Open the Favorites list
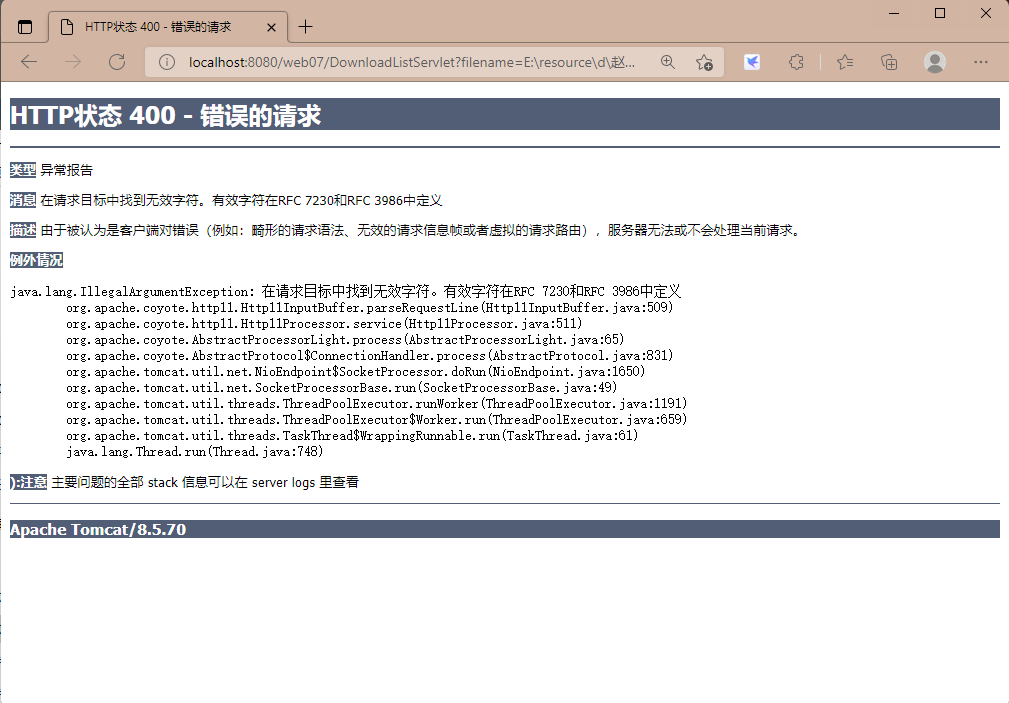 [845, 62]
